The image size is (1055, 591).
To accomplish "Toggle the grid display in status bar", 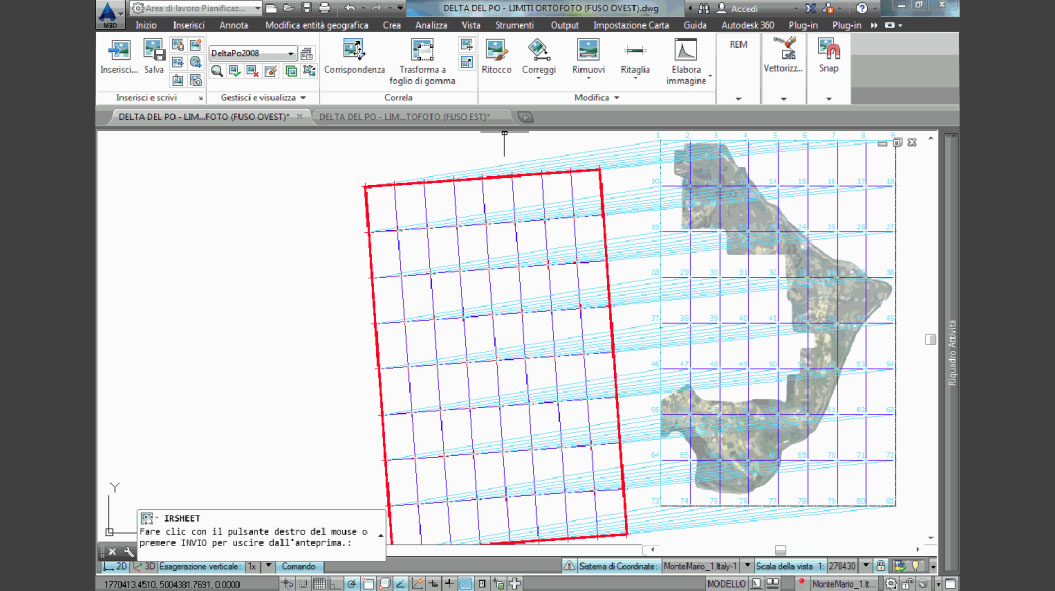I will pos(319,584).
